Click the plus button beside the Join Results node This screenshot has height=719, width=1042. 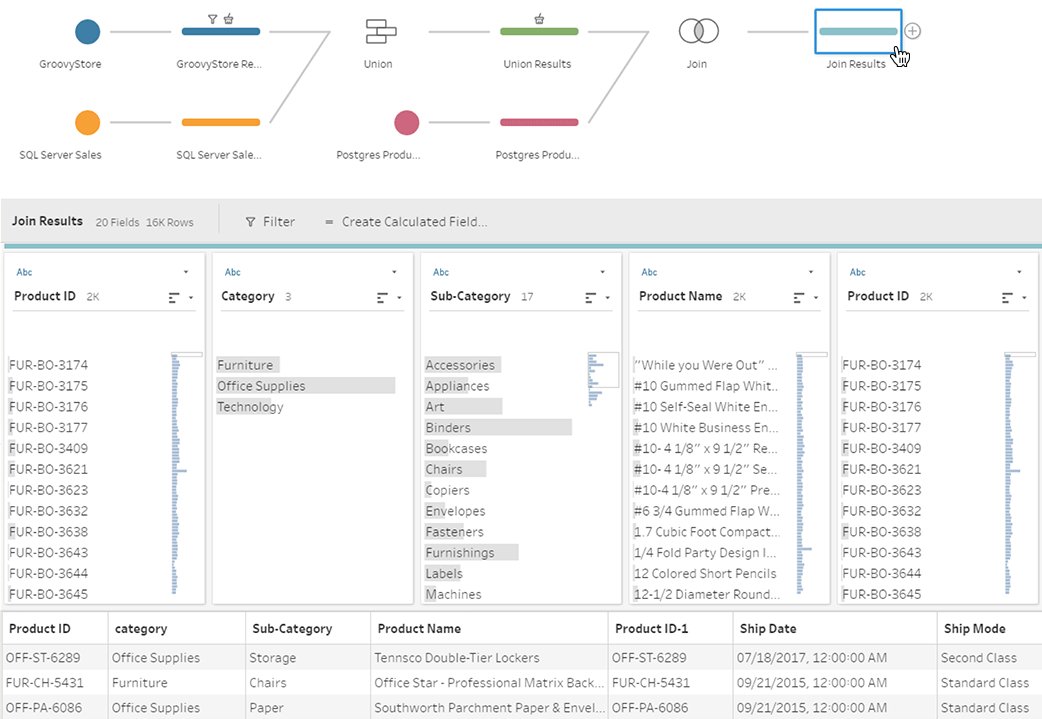(912, 31)
